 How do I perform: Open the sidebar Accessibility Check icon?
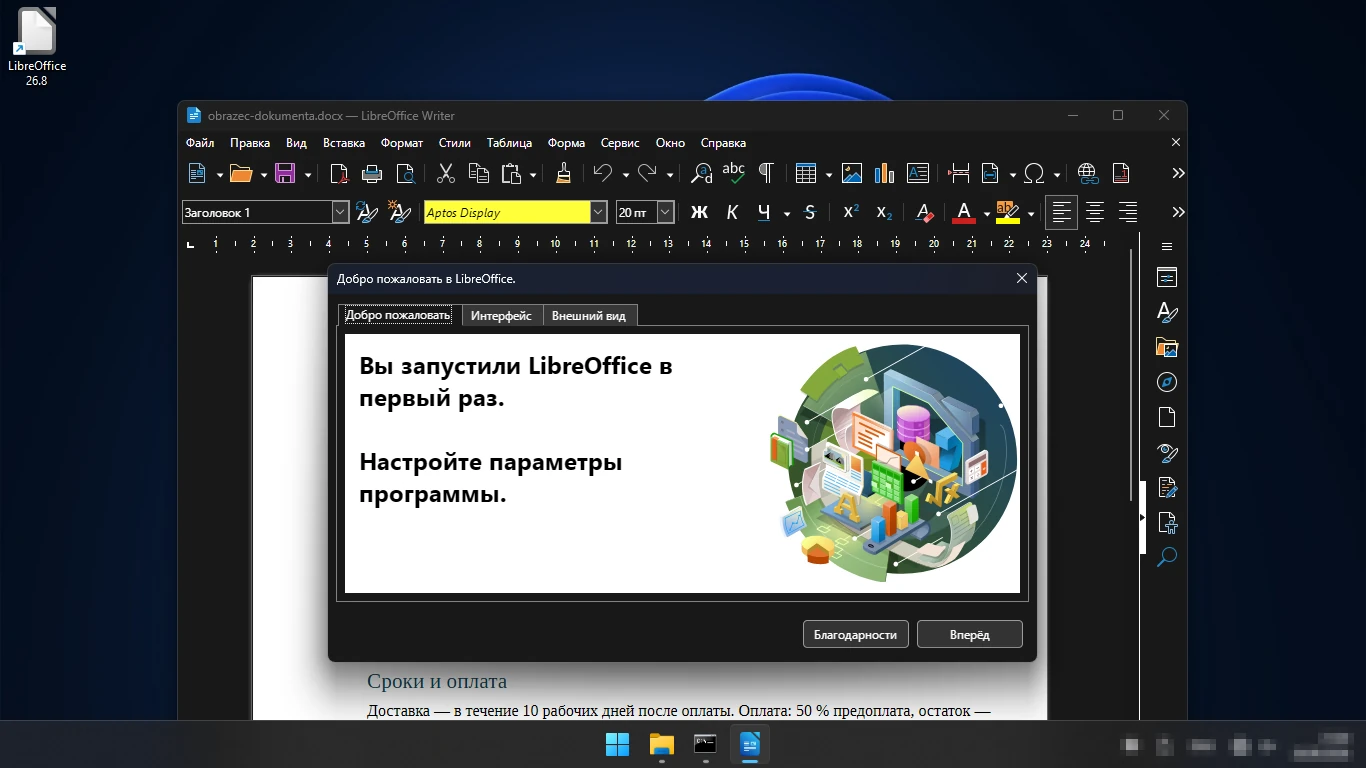point(1166,523)
